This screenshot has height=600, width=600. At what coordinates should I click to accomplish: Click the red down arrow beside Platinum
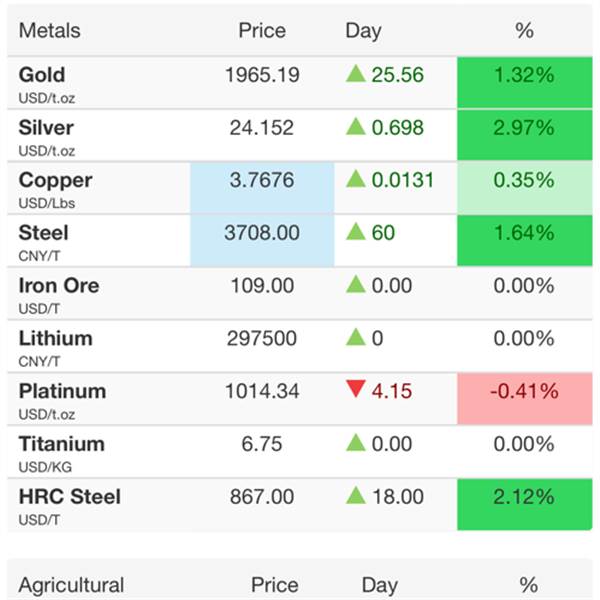click(x=355, y=391)
